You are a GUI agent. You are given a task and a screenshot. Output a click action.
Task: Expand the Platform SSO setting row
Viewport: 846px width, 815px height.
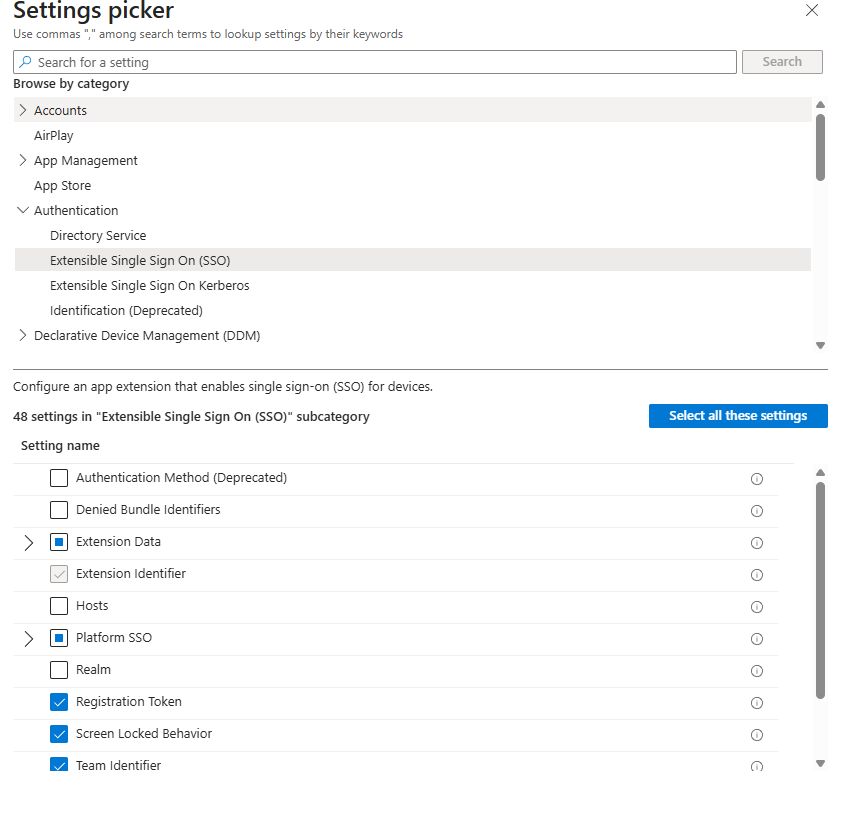point(28,639)
